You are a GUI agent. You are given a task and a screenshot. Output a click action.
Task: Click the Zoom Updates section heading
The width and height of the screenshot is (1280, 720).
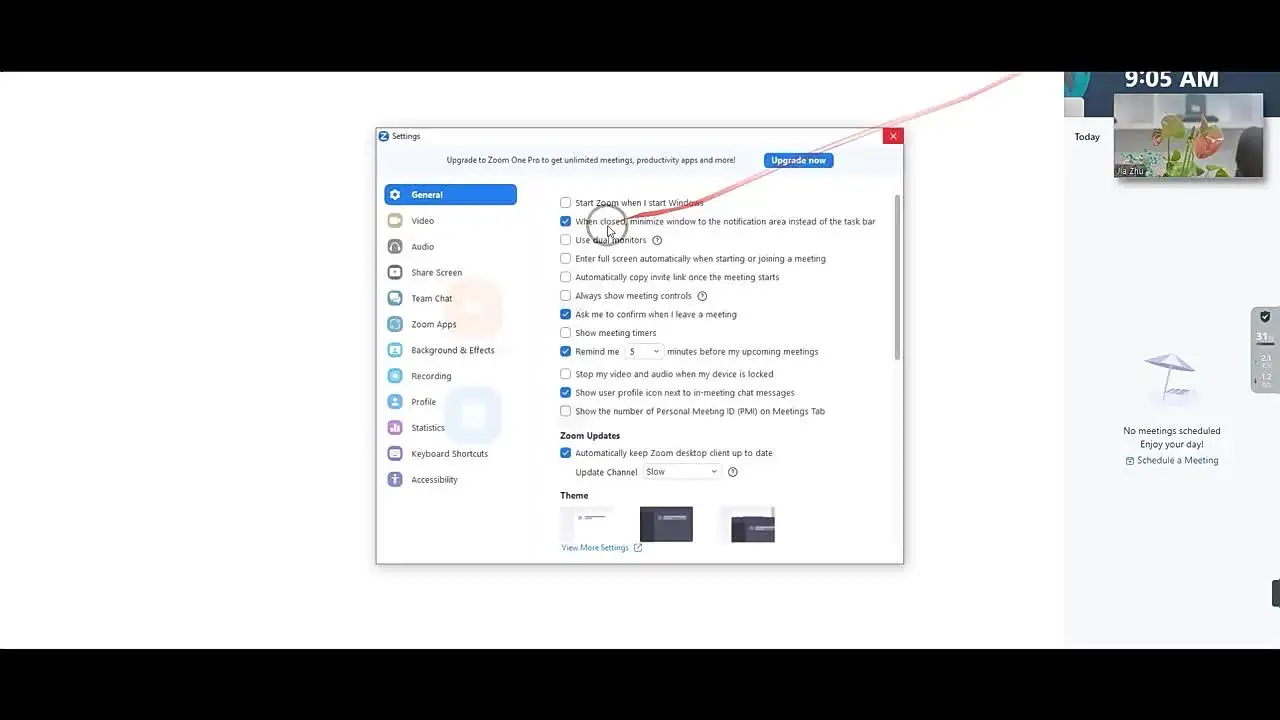tap(590, 436)
